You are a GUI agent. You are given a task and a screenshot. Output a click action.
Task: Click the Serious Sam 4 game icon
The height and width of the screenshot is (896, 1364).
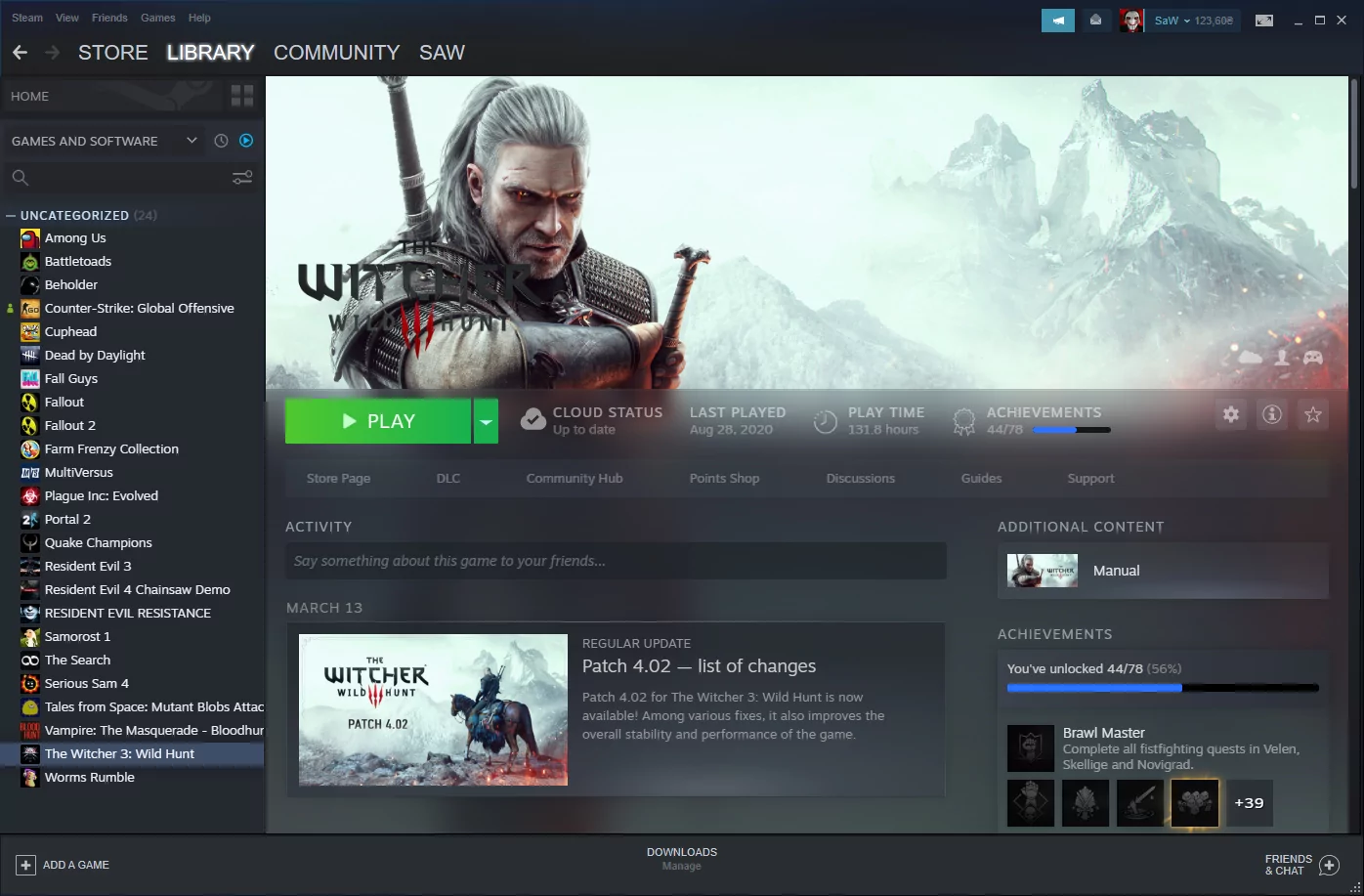click(x=30, y=684)
